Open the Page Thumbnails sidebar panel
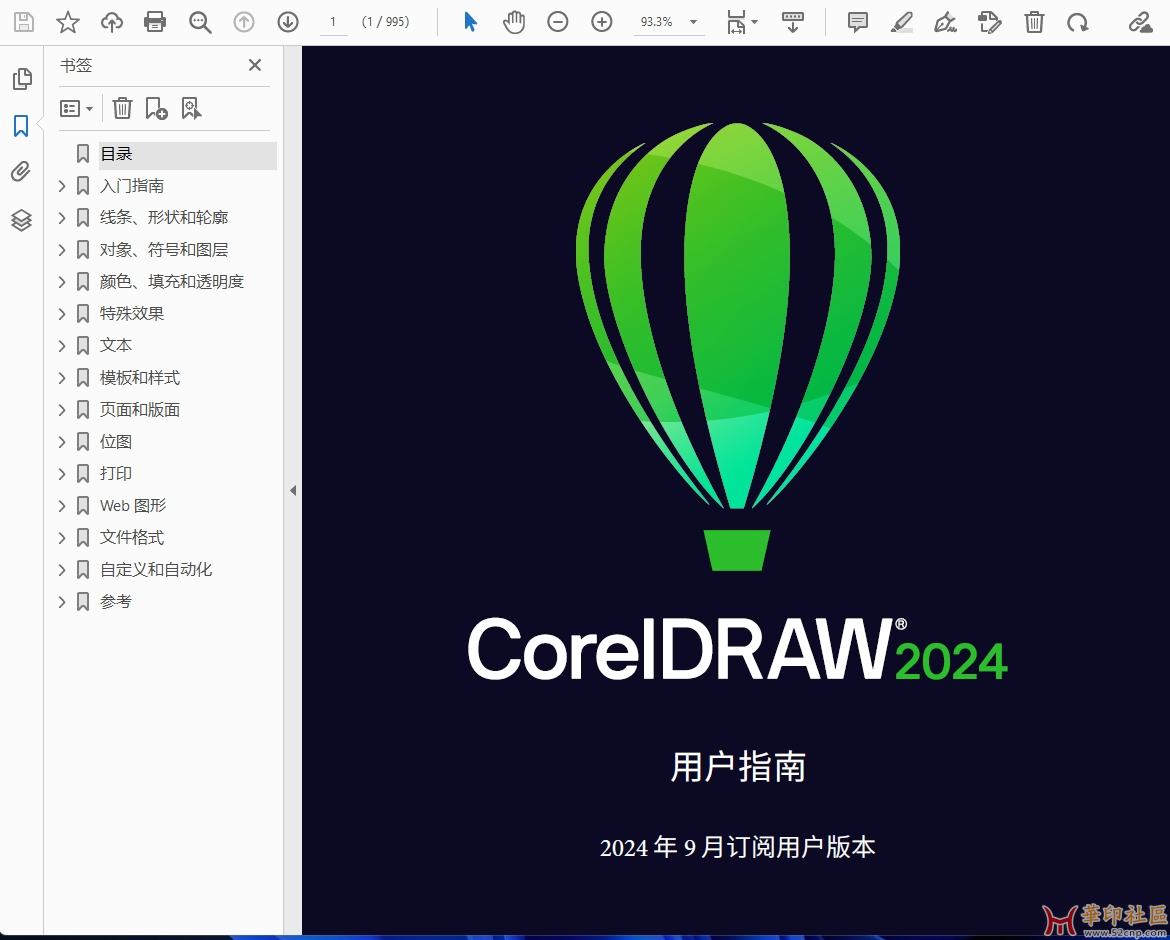Image resolution: width=1170 pixels, height=940 pixels. coord(22,79)
